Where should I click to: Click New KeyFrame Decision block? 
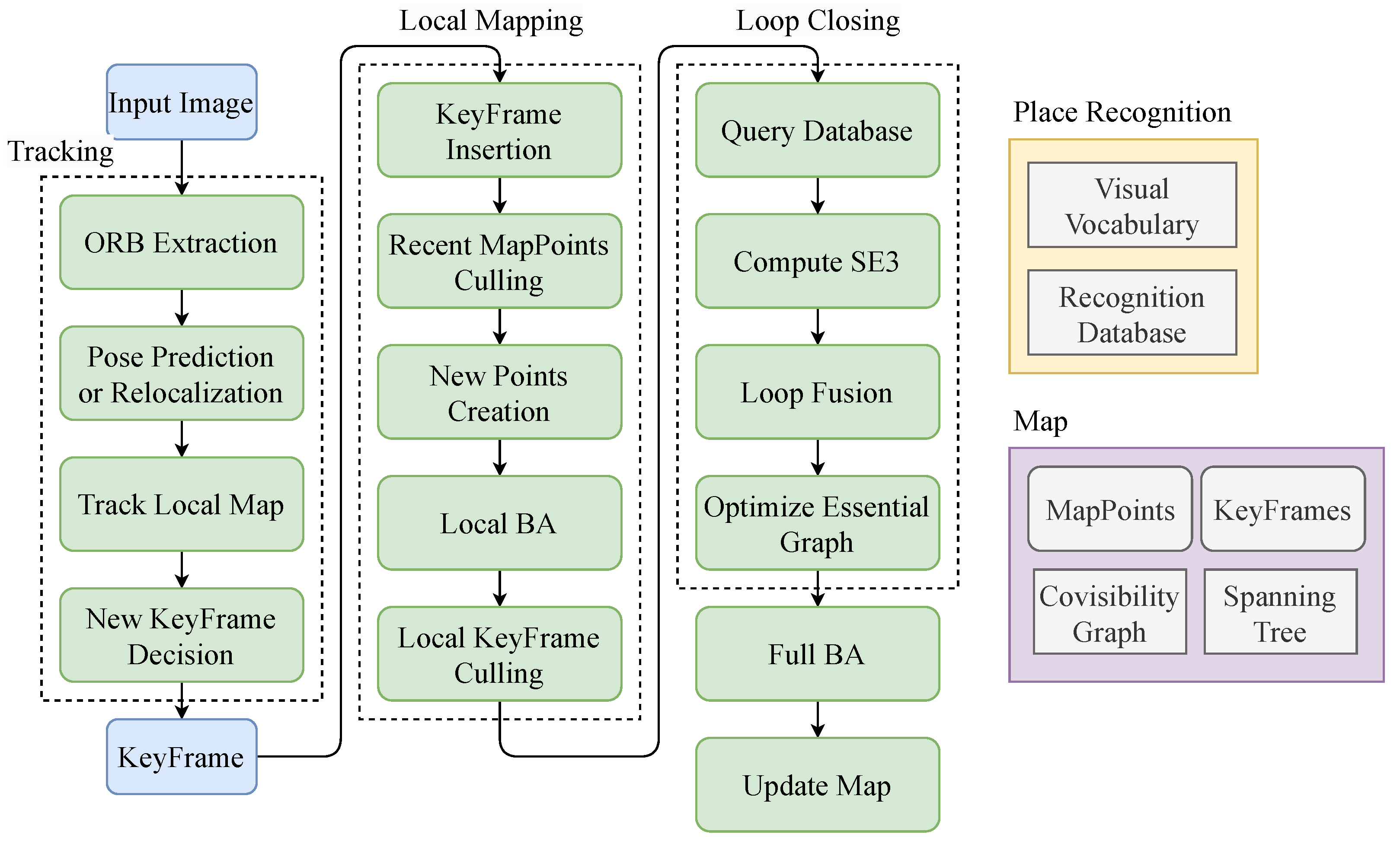pos(181,636)
